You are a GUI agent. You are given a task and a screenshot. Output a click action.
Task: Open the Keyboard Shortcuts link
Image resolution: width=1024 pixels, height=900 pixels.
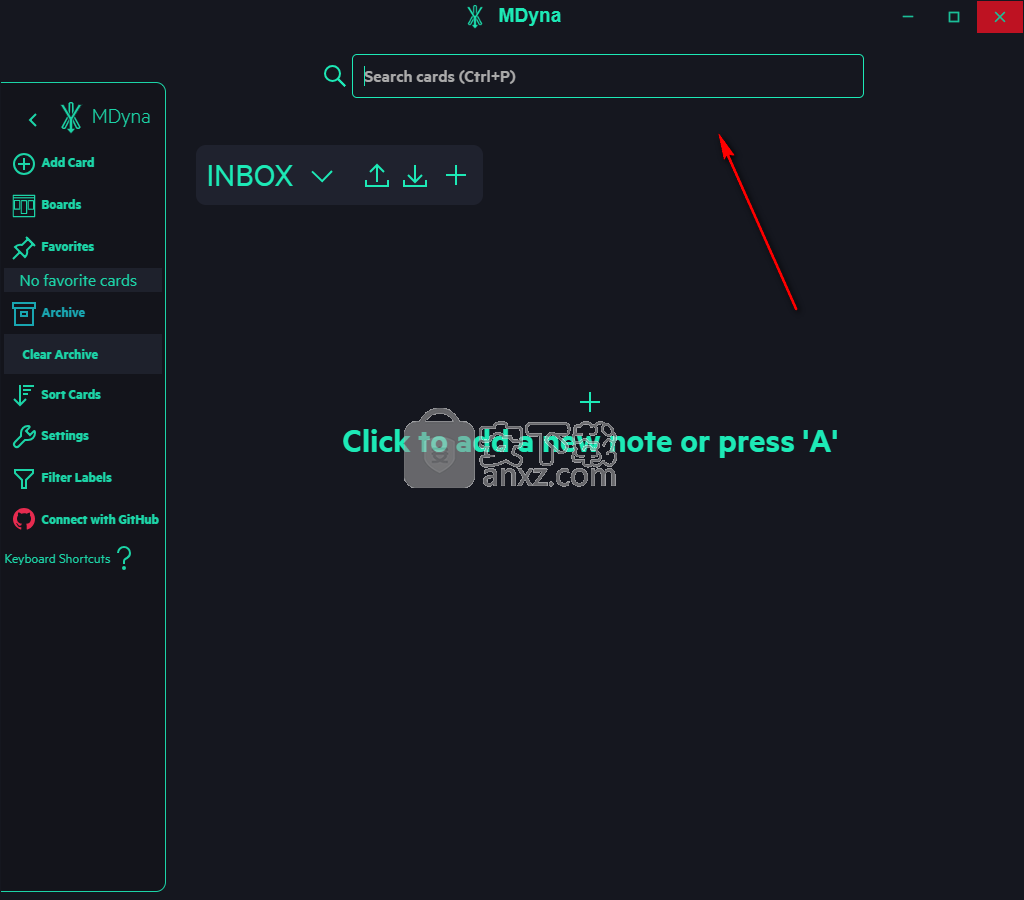click(x=57, y=559)
